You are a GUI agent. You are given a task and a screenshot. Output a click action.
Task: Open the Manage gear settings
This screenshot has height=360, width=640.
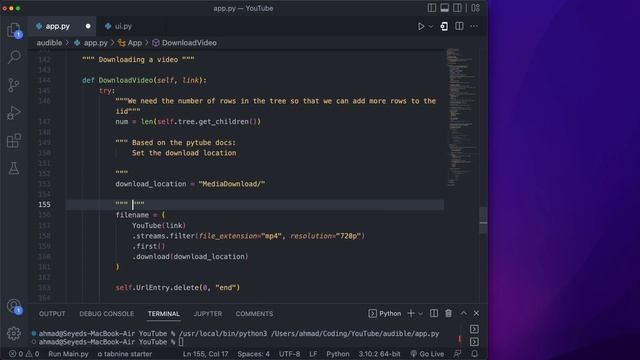click(x=14, y=333)
